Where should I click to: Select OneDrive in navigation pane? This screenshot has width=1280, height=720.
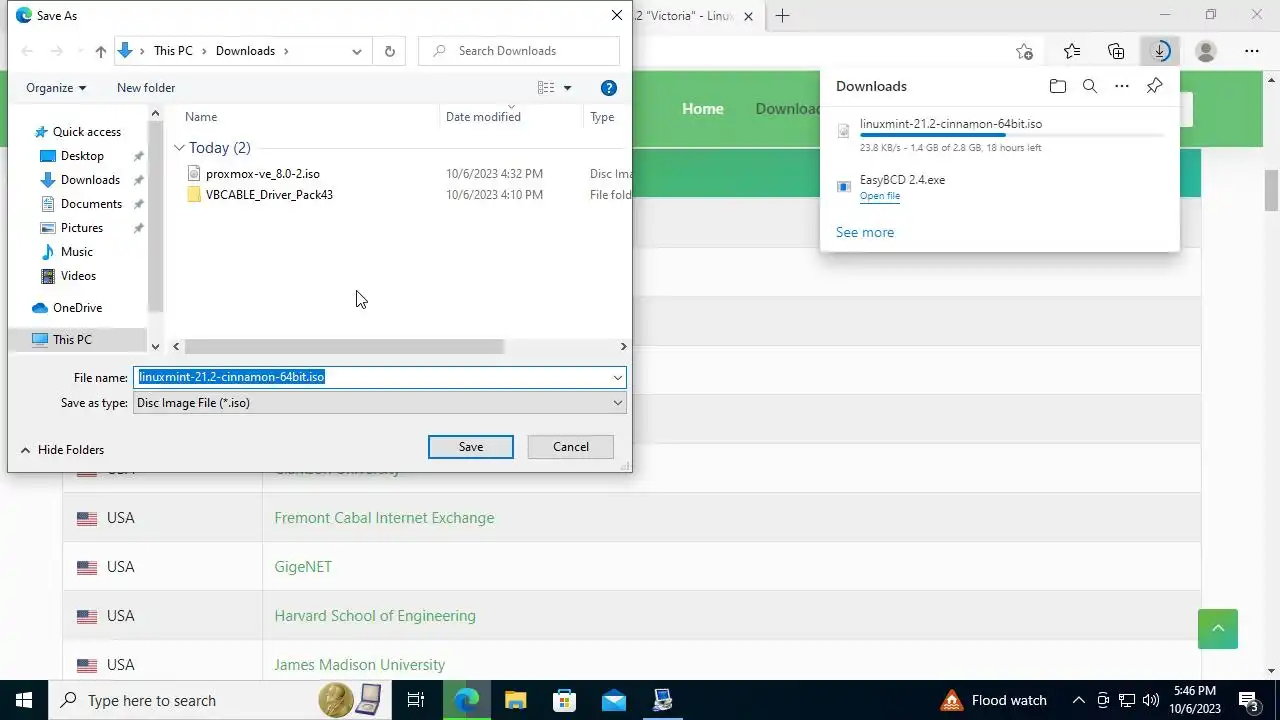click(77, 308)
